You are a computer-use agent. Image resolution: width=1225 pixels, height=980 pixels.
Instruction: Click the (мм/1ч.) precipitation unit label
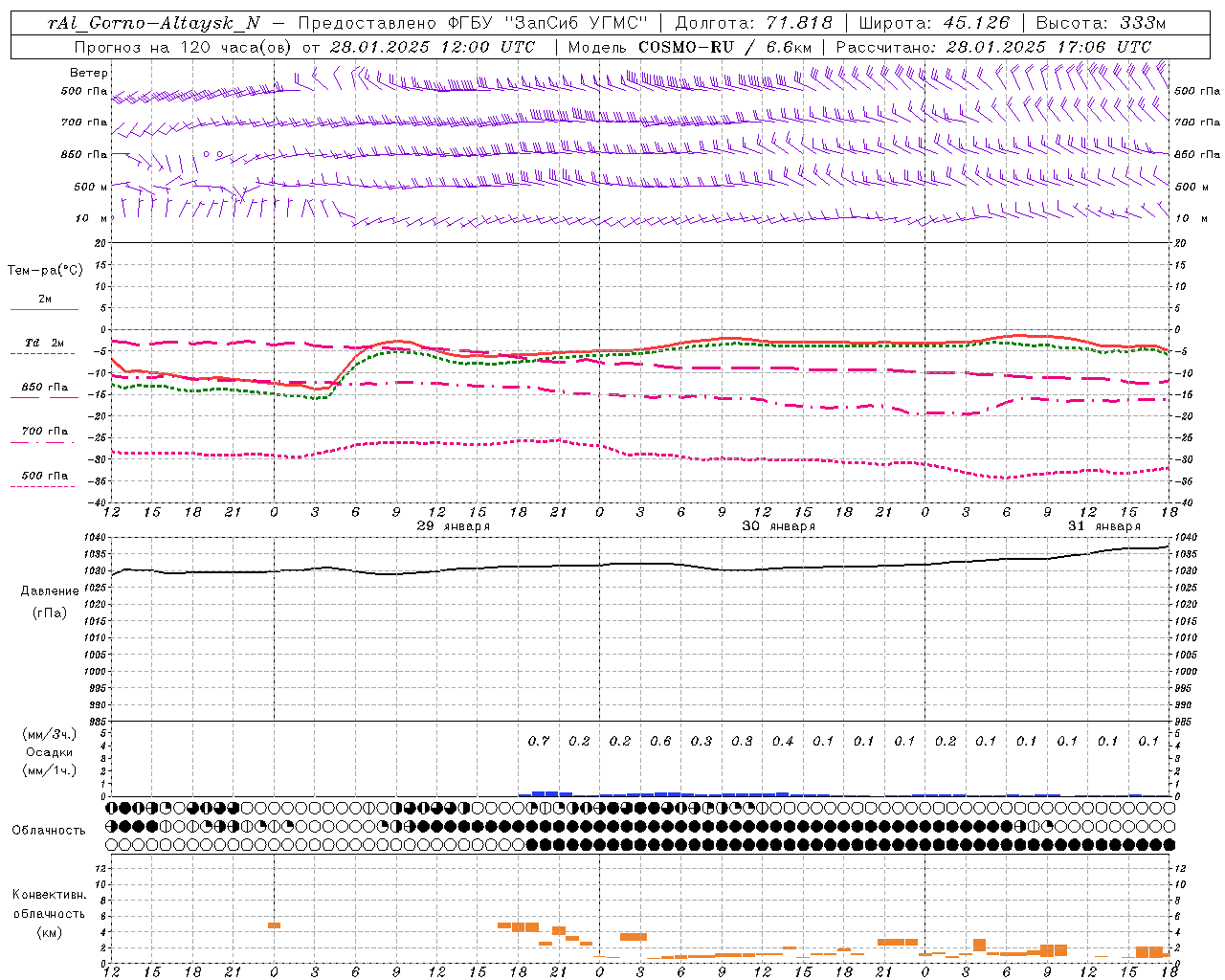(x=50, y=770)
